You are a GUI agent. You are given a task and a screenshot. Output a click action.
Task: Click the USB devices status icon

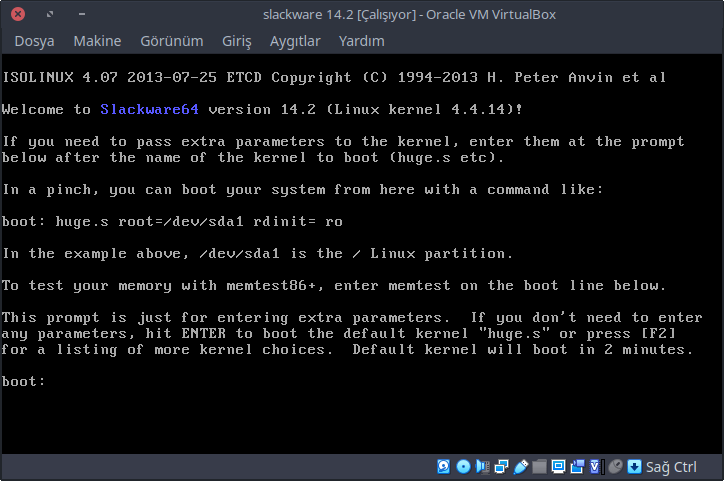520,467
